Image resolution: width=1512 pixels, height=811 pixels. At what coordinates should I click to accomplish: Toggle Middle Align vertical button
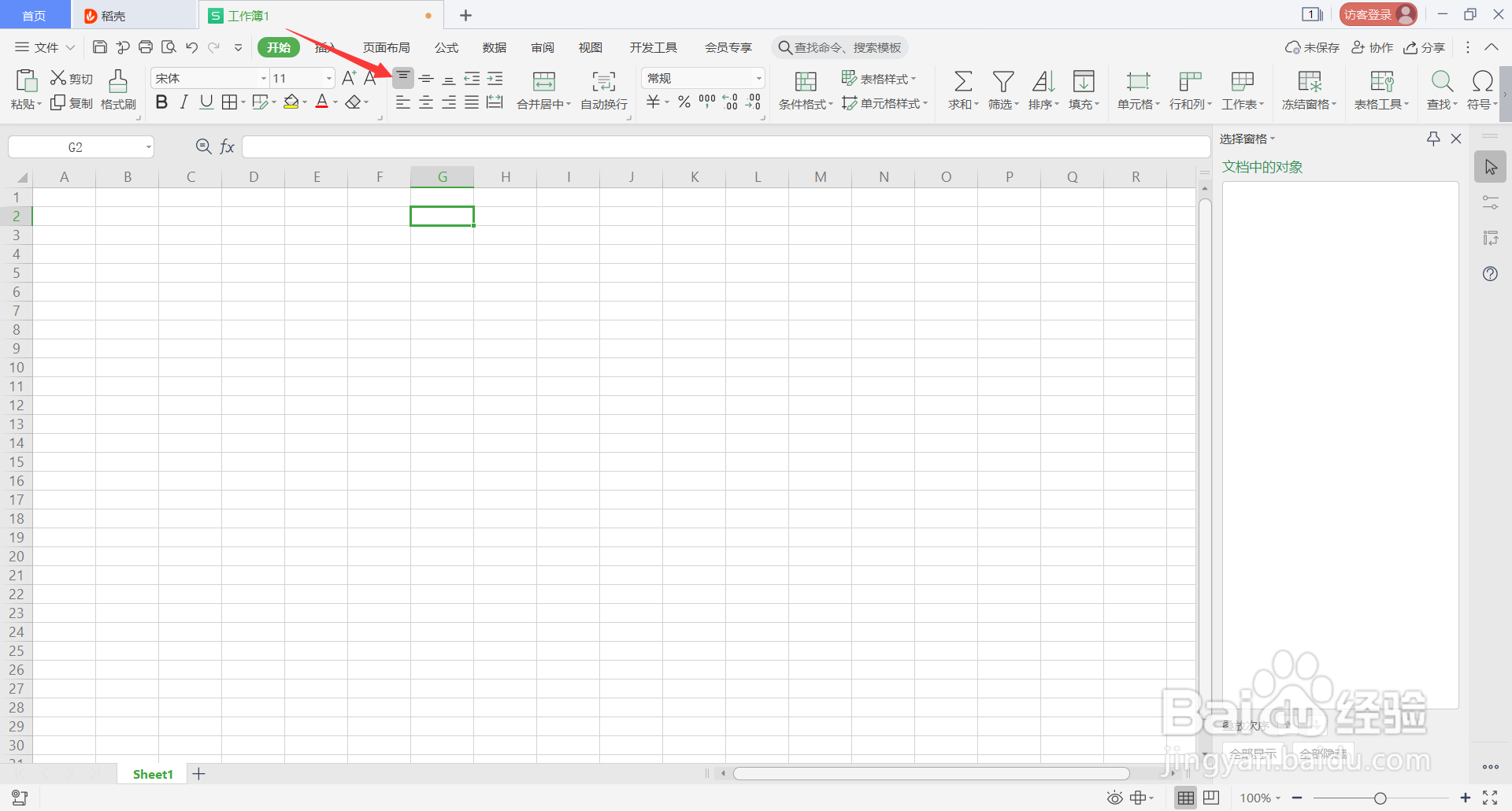point(426,78)
